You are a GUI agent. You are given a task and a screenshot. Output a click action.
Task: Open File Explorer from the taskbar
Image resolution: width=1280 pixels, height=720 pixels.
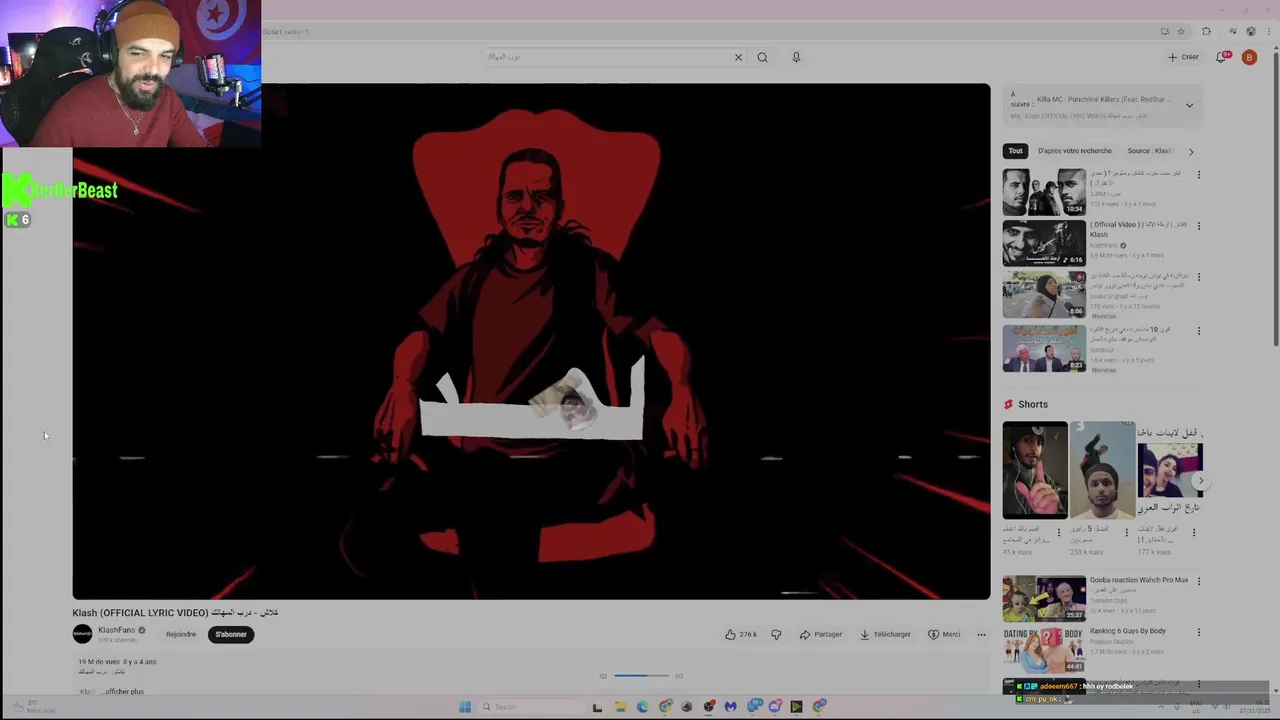pyautogui.click(x=620, y=707)
